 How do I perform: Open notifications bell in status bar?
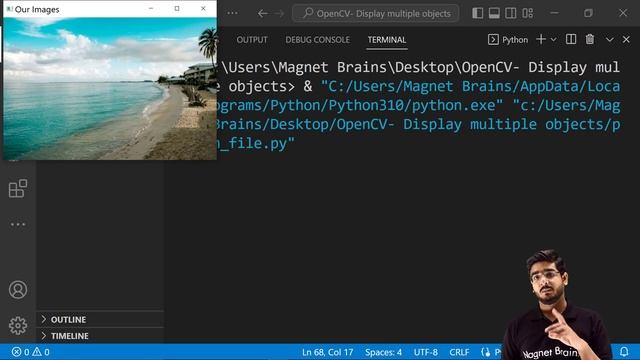(624, 351)
